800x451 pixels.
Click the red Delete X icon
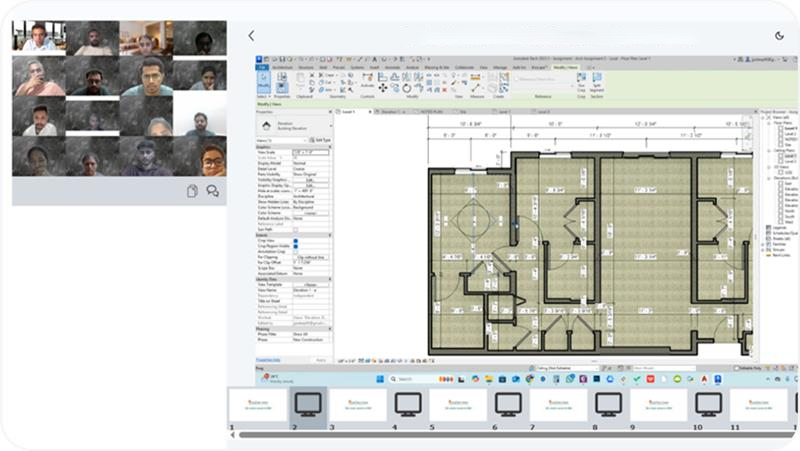444,90
